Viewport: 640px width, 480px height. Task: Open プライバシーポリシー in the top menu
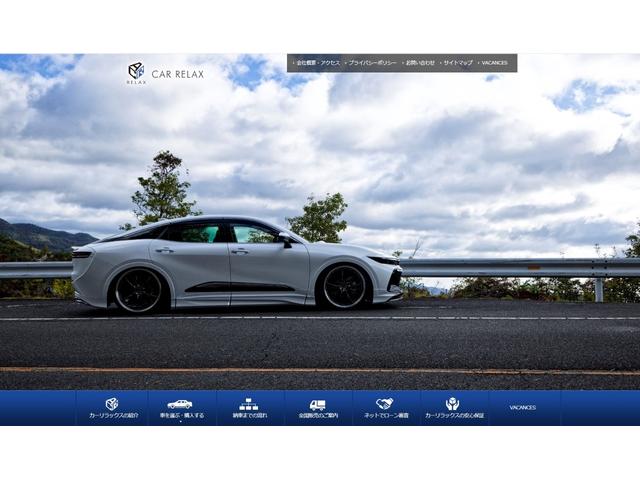[371, 63]
